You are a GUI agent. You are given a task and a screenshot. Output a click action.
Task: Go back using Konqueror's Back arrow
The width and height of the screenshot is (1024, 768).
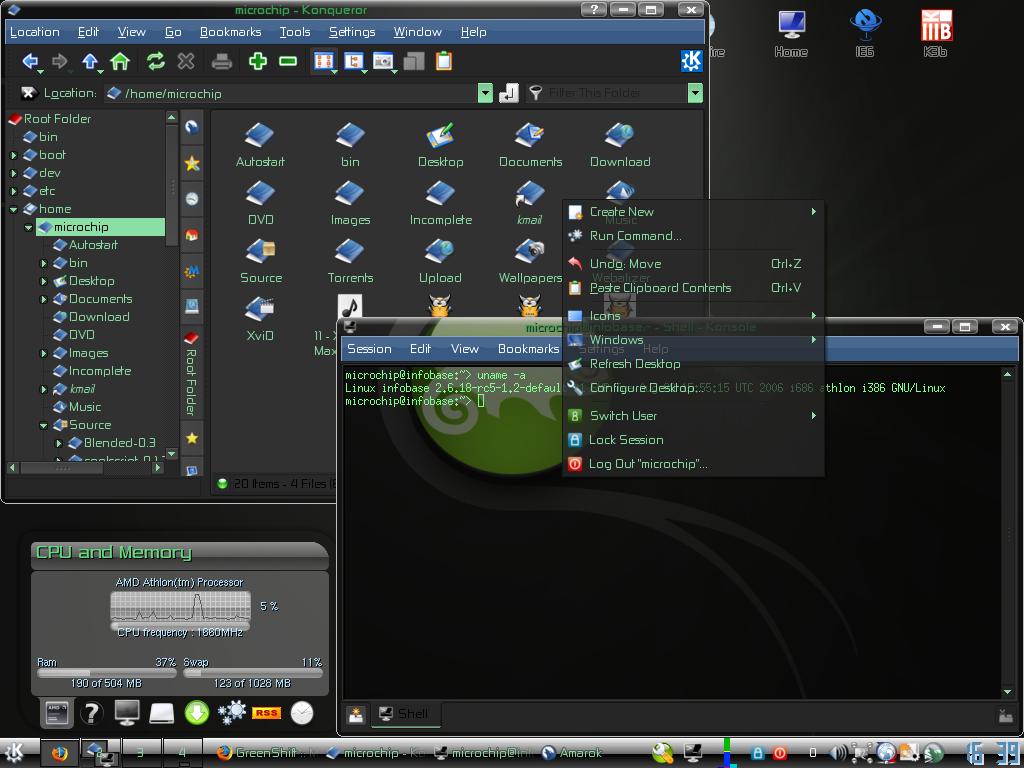pos(29,61)
